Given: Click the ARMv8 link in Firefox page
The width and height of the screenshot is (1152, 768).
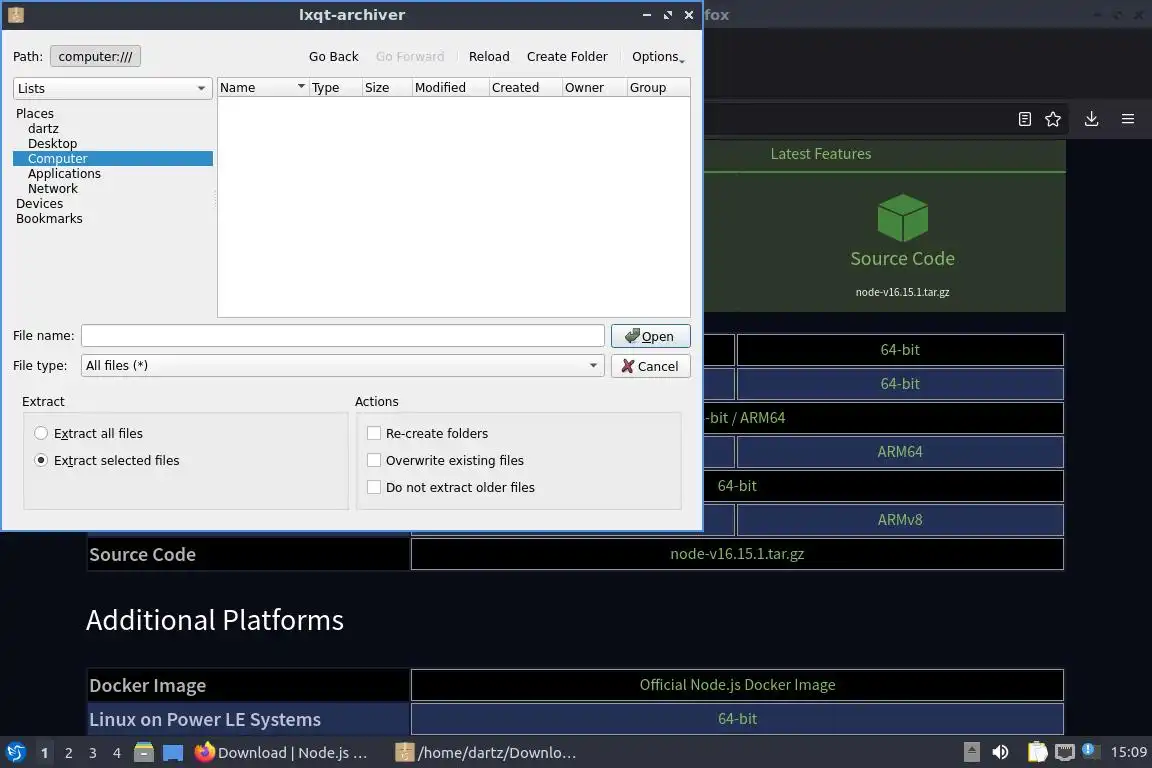Looking at the screenshot, I should [x=899, y=520].
